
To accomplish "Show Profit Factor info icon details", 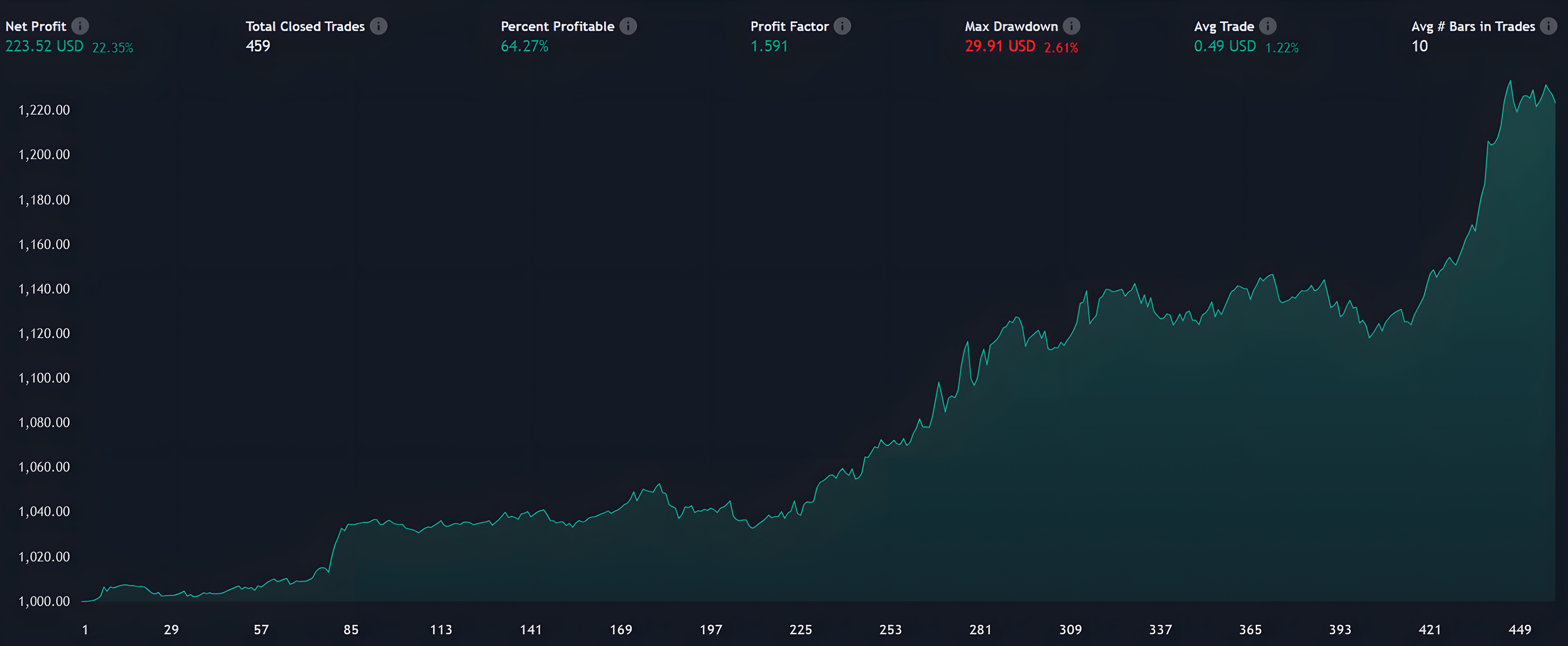I will (843, 26).
